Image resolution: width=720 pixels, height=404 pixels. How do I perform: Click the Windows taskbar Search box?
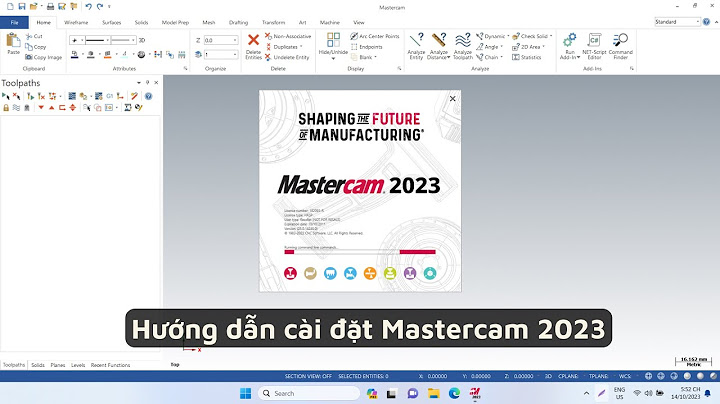point(309,393)
